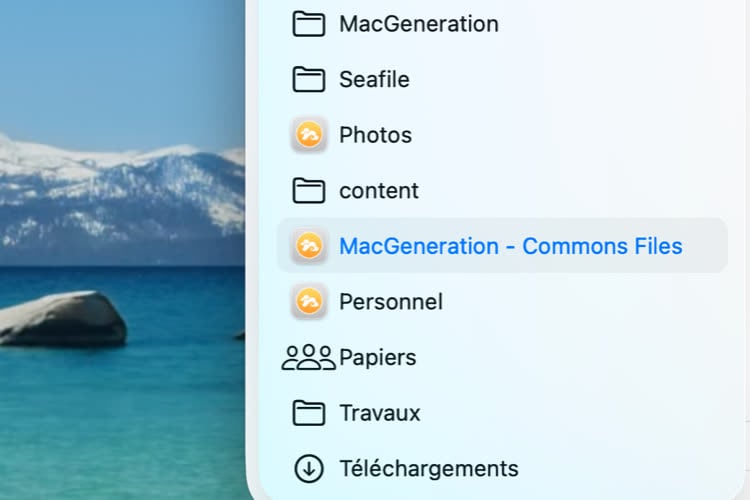The width and height of the screenshot is (750, 500).
Task: Go to the Téléchargements text label
Action: pyautogui.click(x=428, y=468)
